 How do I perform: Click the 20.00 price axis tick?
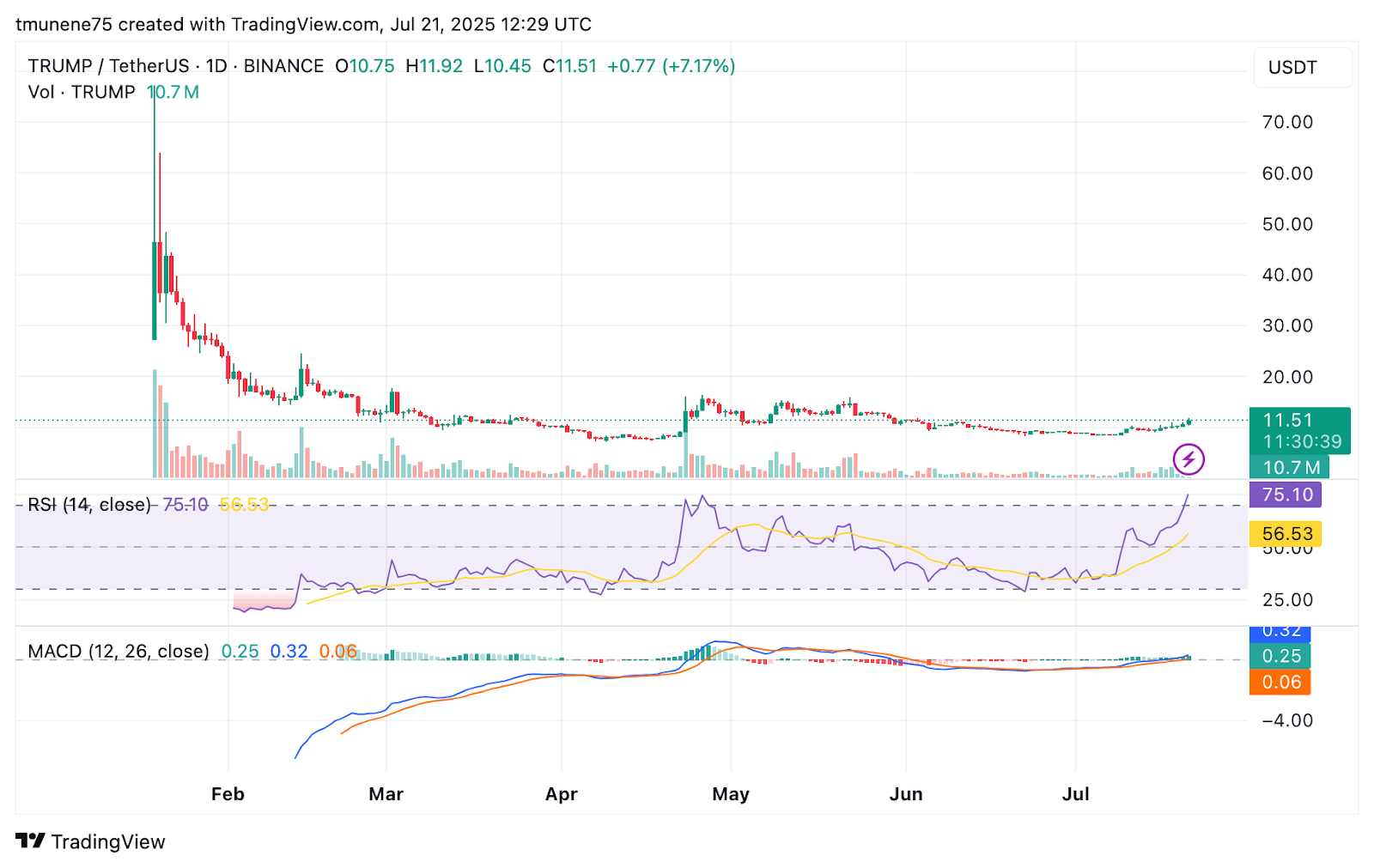[x=1287, y=377]
